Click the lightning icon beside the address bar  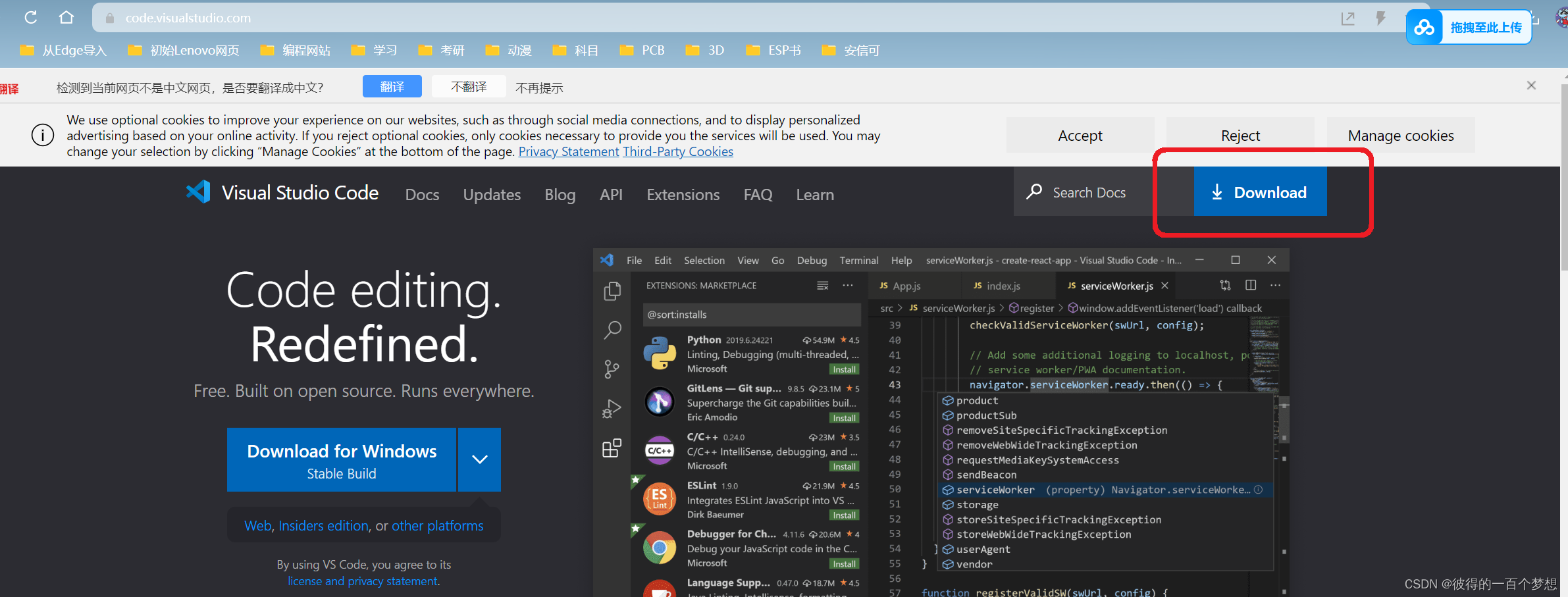click(1380, 18)
